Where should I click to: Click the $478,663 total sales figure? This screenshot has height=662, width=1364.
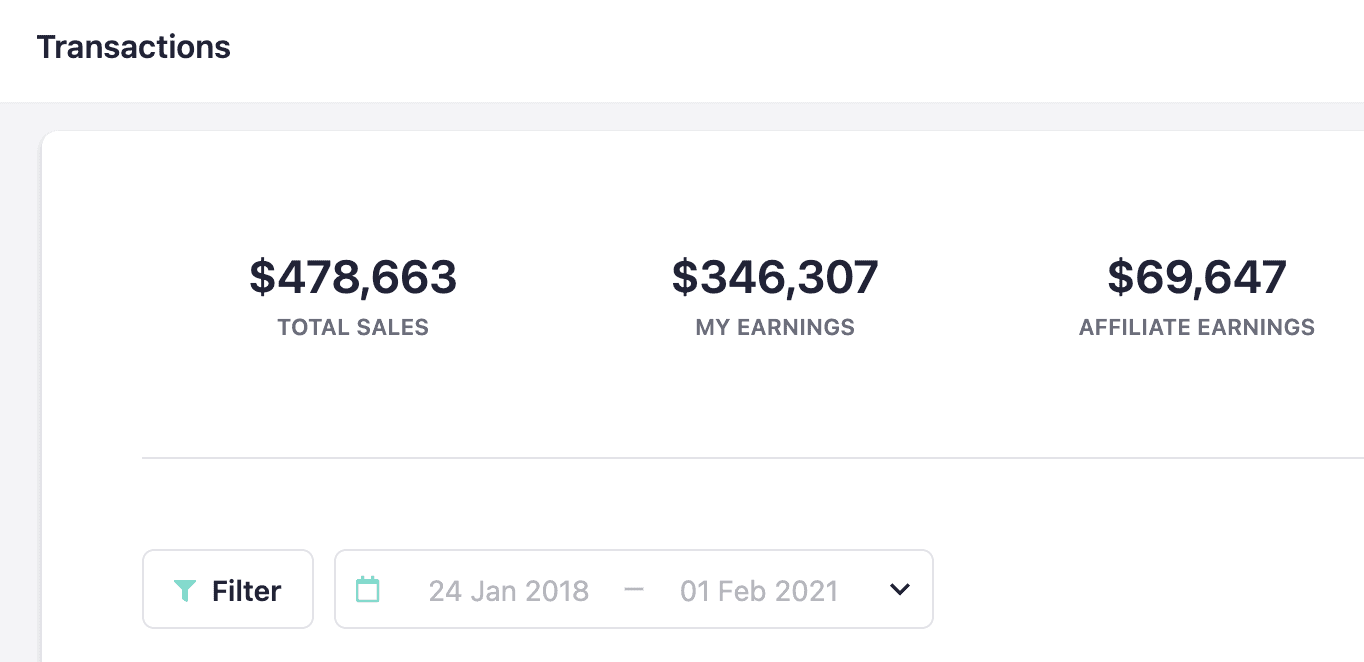(x=353, y=277)
